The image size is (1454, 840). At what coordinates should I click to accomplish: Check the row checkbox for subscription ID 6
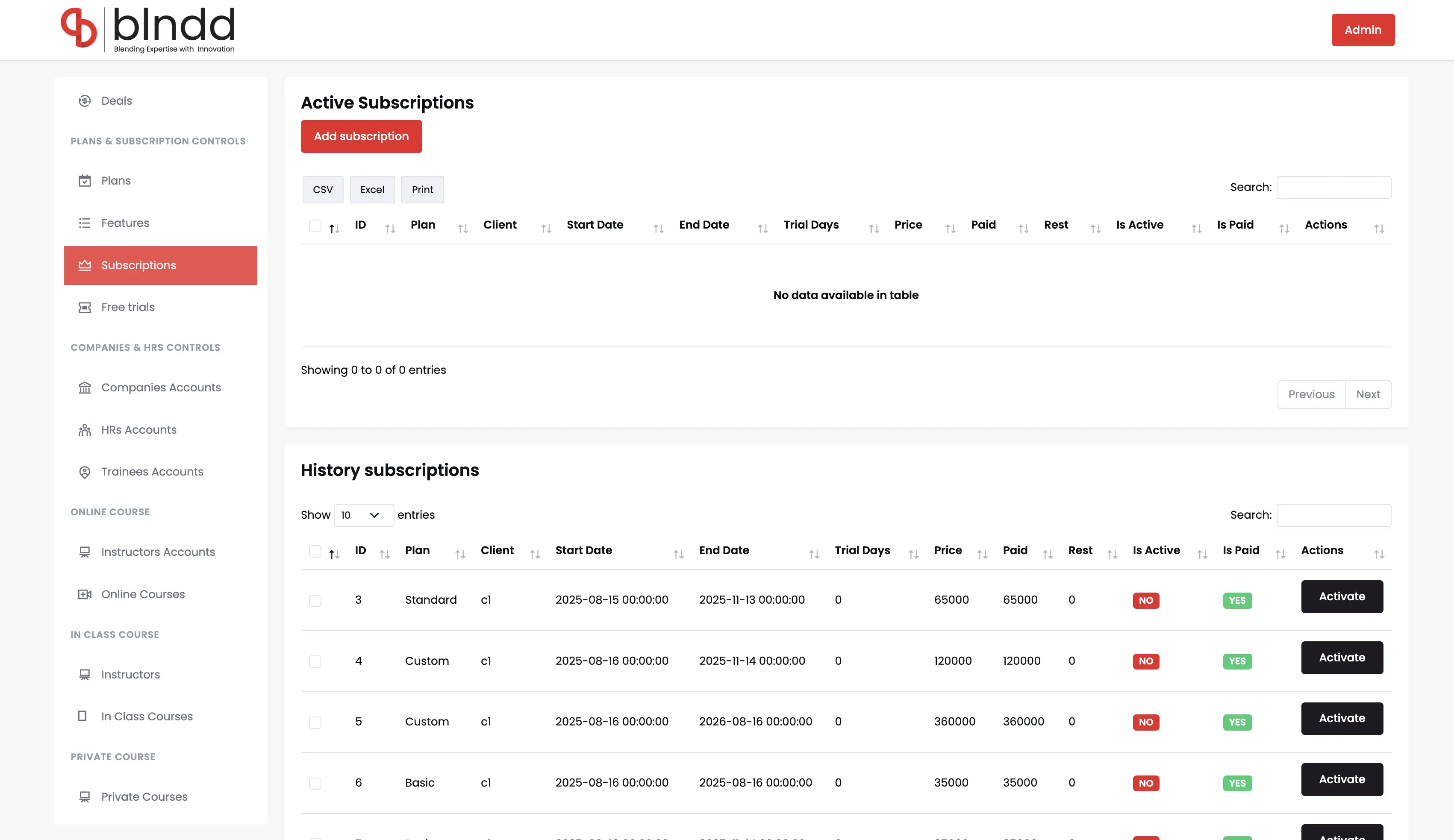[x=315, y=784]
